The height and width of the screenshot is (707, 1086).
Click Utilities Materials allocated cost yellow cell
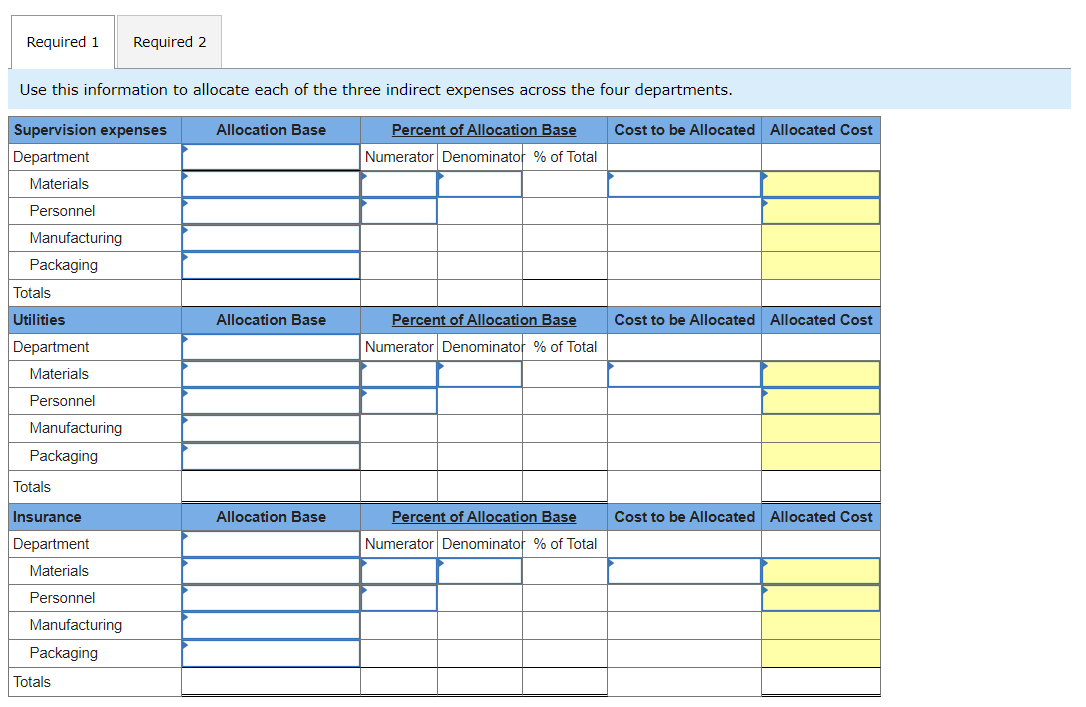(821, 374)
